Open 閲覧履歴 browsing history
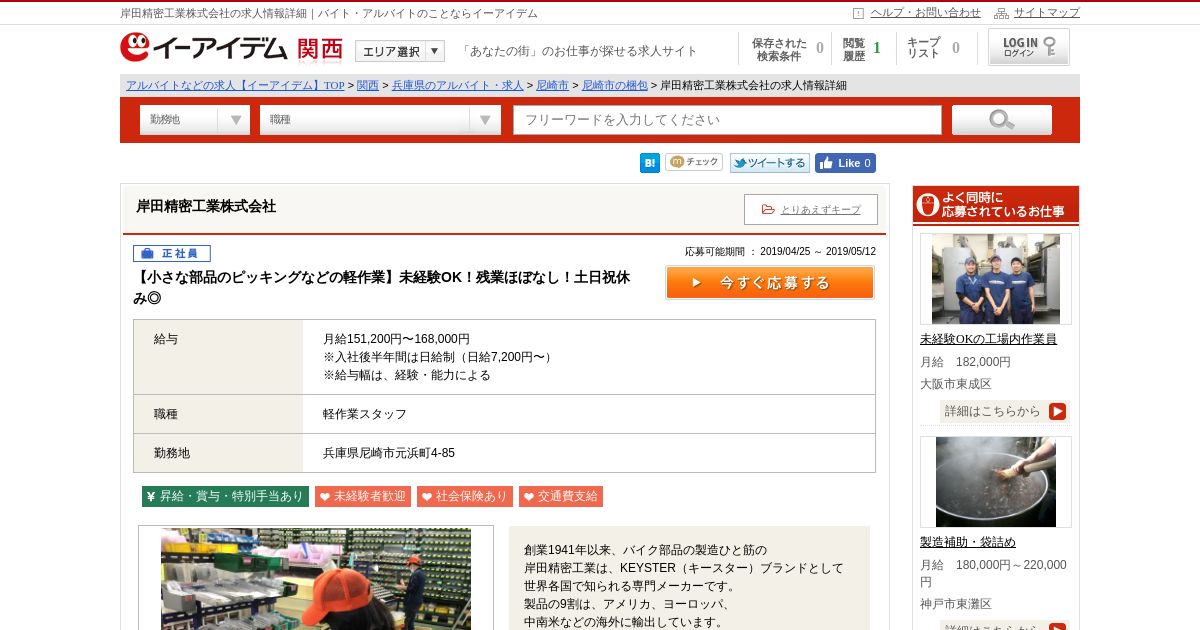This screenshot has height=630, width=1200. point(862,49)
